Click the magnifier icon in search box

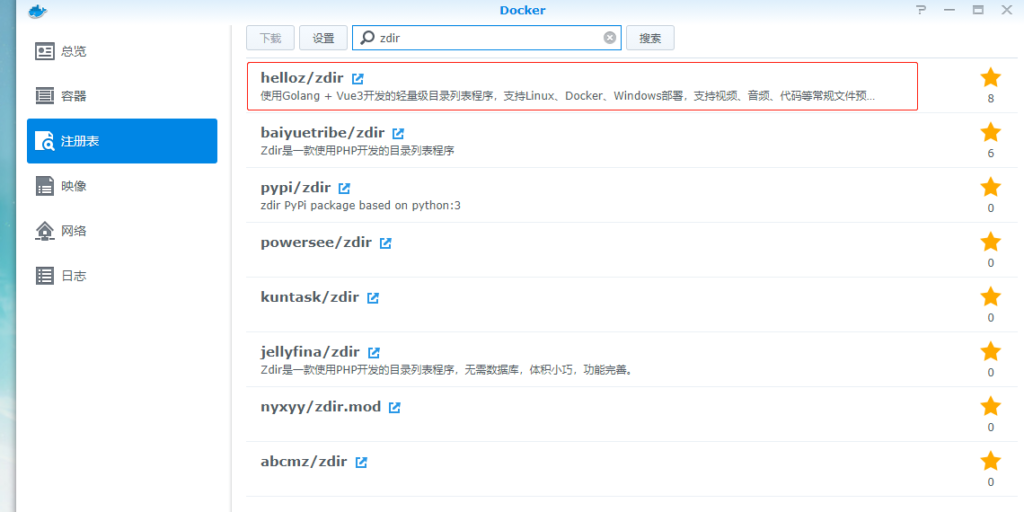[368, 38]
